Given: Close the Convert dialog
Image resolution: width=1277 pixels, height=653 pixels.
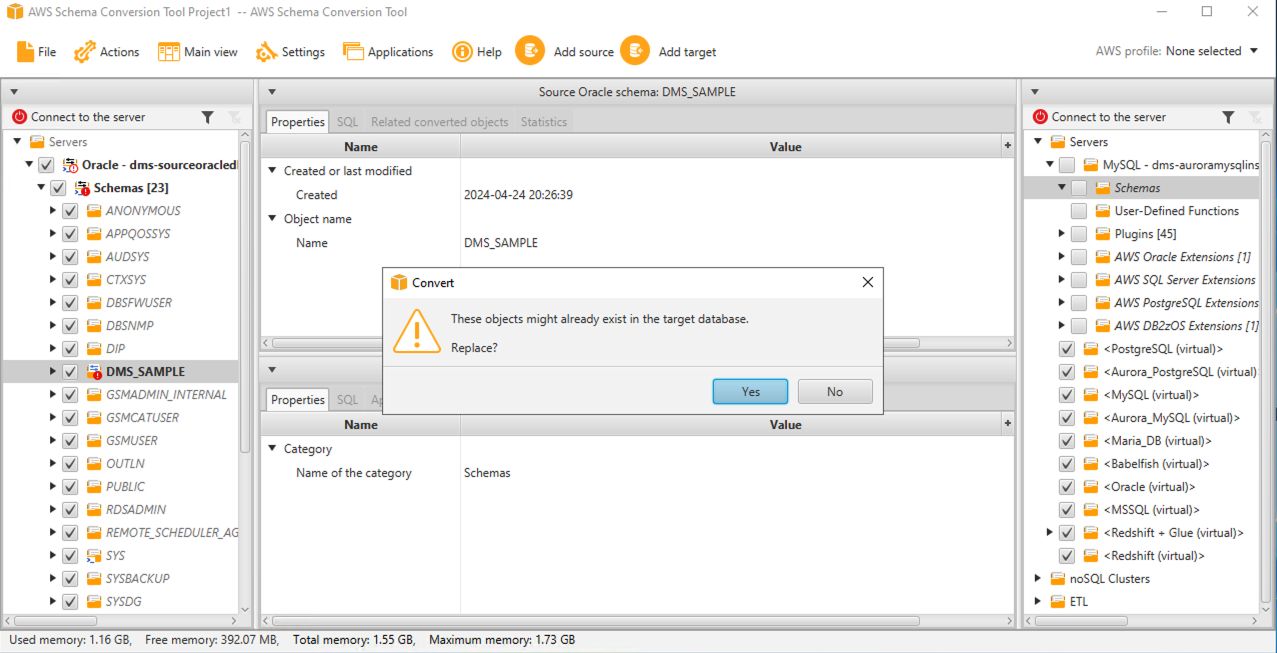Looking at the screenshot, I should pos(867,283).
